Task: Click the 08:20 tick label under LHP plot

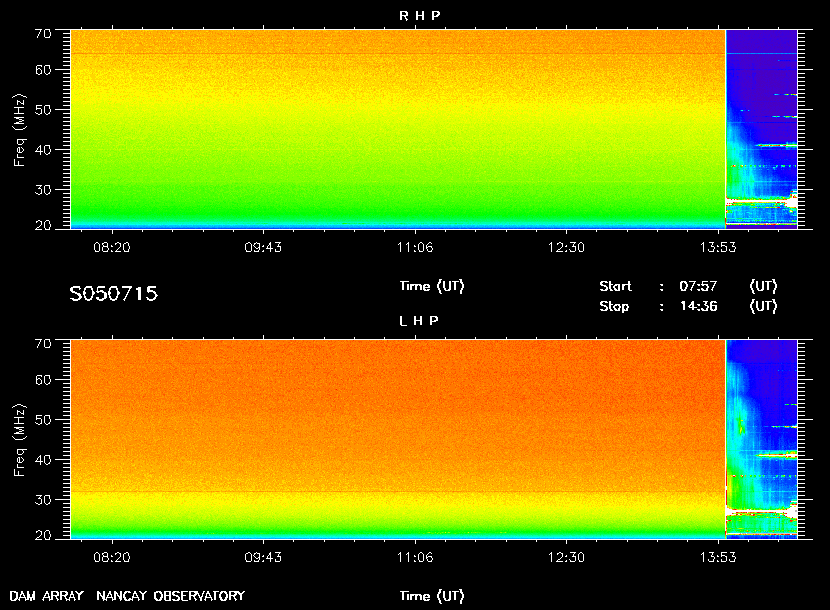Action: pyautogui.click(x=112, y=557)
